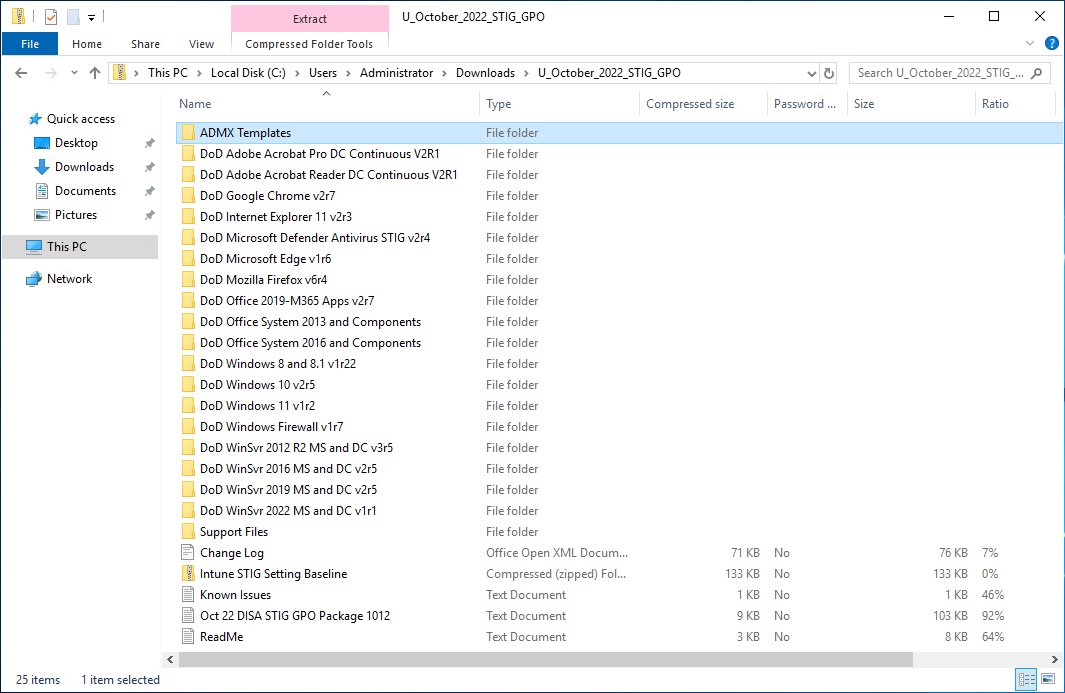1065x693 pixels.
Task: Open the address bar history dropdown
Action: point(811,73)
